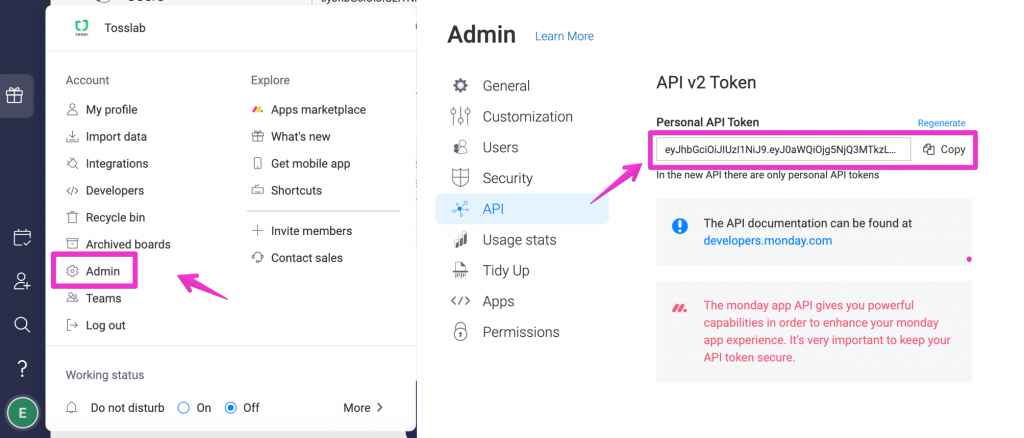Click the Security shield icon
Image resolution: width=1024 pixels, height=438 pixels.
(x=460, y=178)
